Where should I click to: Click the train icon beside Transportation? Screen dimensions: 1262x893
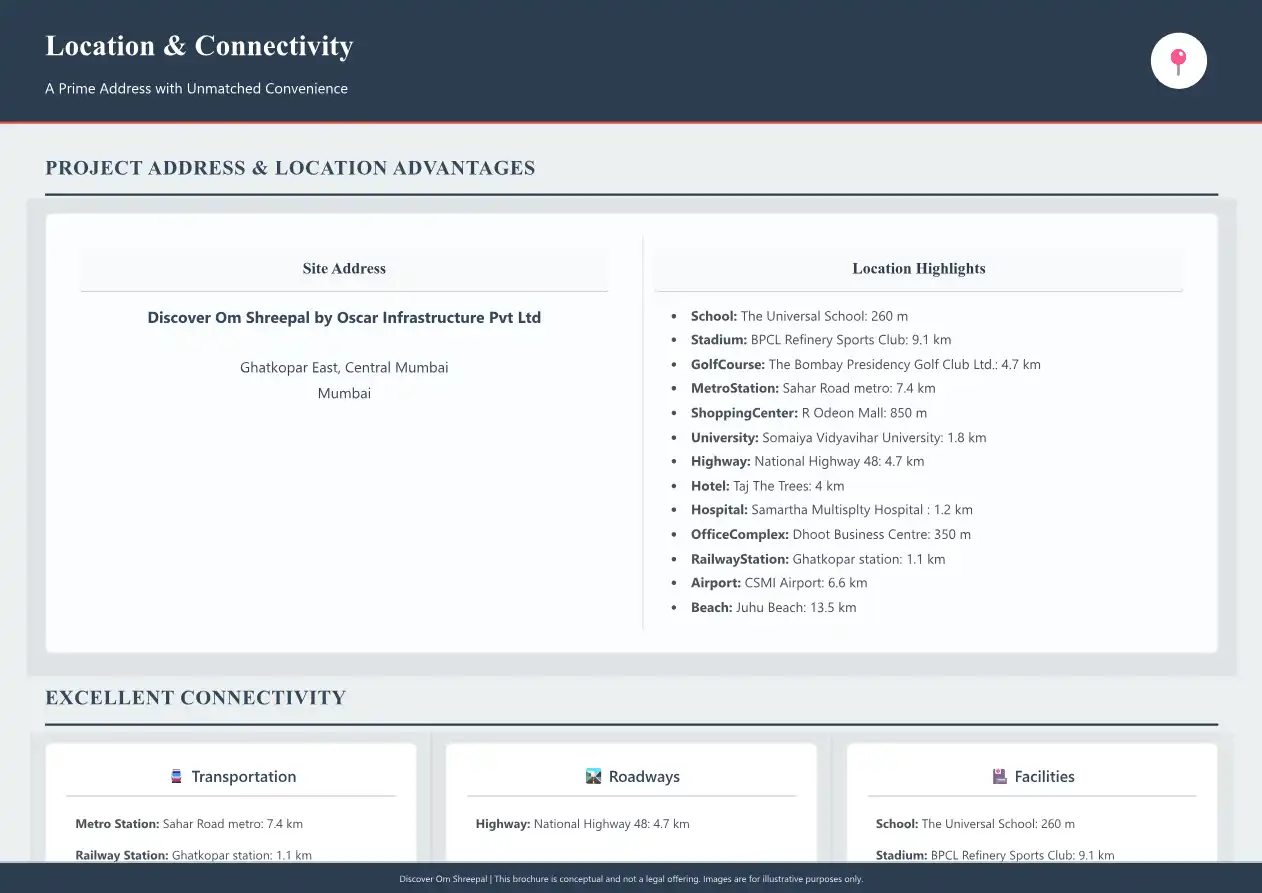tap(177, 776)
